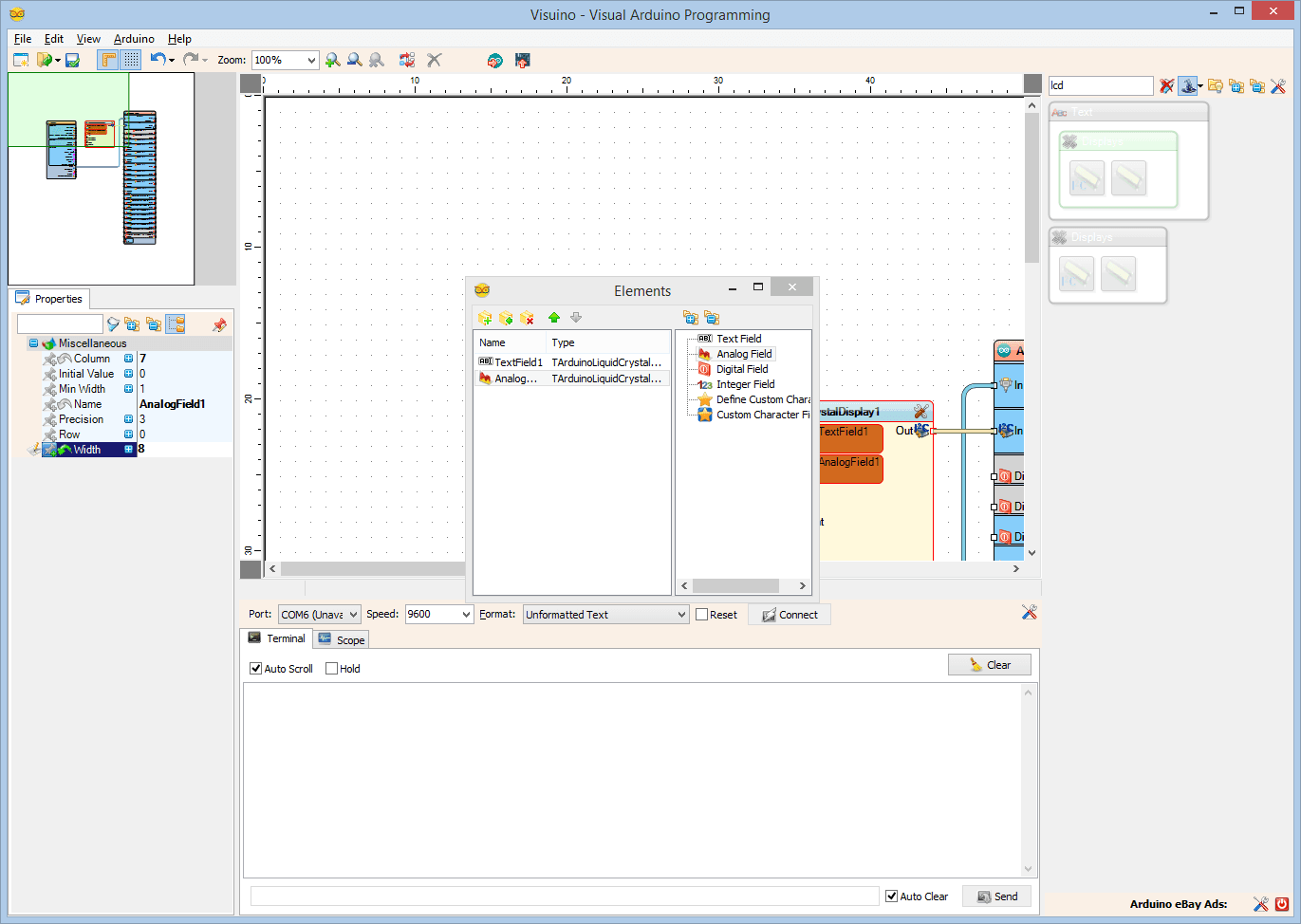1301x924 pixels.
Task: Clear the component search filter
Action: coord(1166,85)
